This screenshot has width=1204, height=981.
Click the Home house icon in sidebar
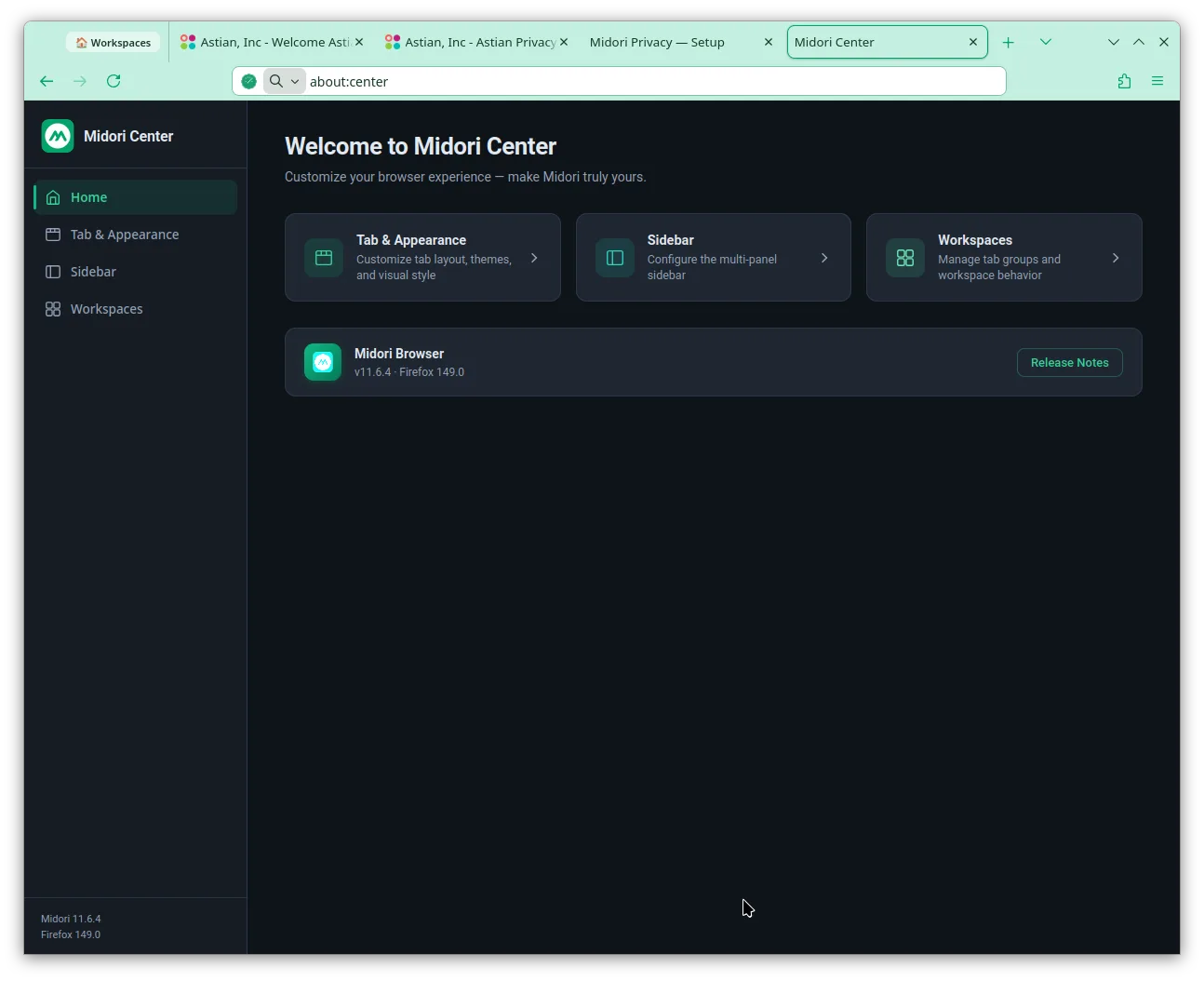click(x=53, y=197)
